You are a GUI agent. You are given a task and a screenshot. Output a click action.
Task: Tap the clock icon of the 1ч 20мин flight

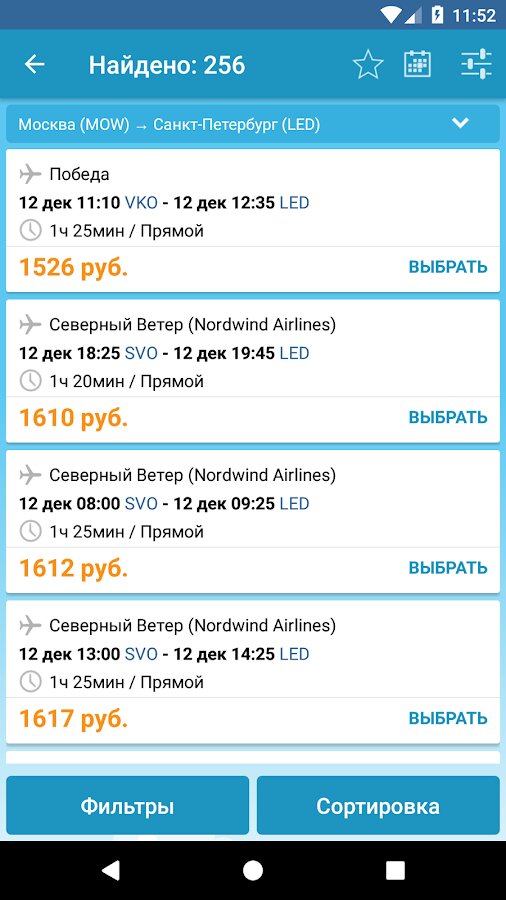[x=30, y=381]
